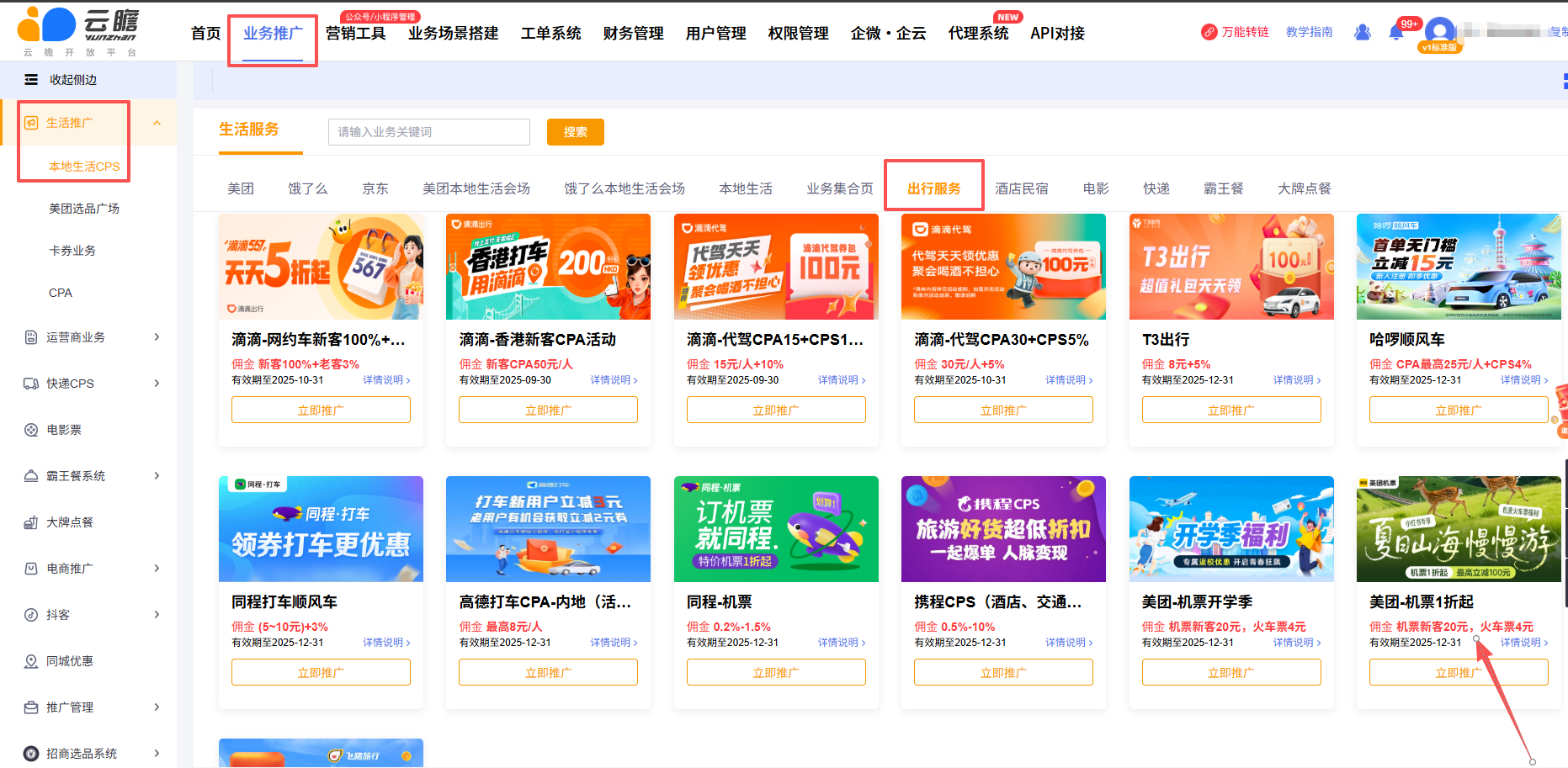1568x768 pixels.
Task: Click the 收起侧边 label
Action: 73,80
